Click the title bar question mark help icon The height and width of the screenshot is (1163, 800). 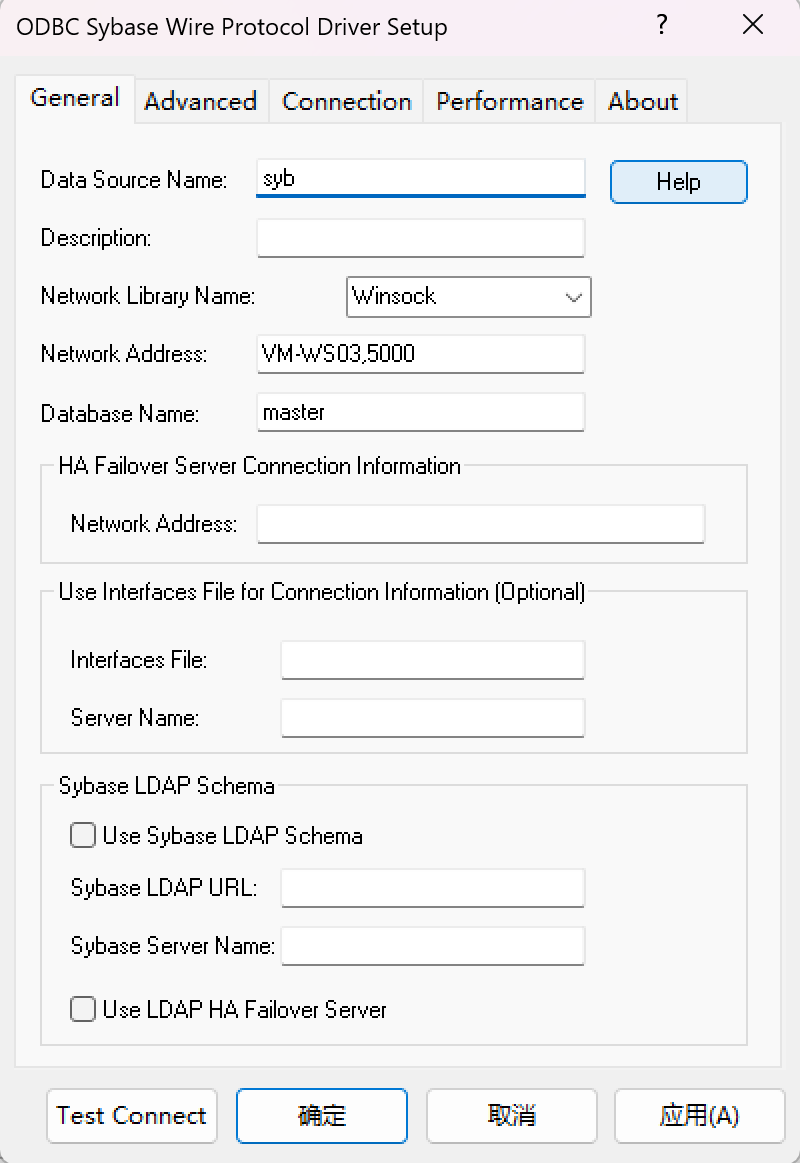[662, 25]
